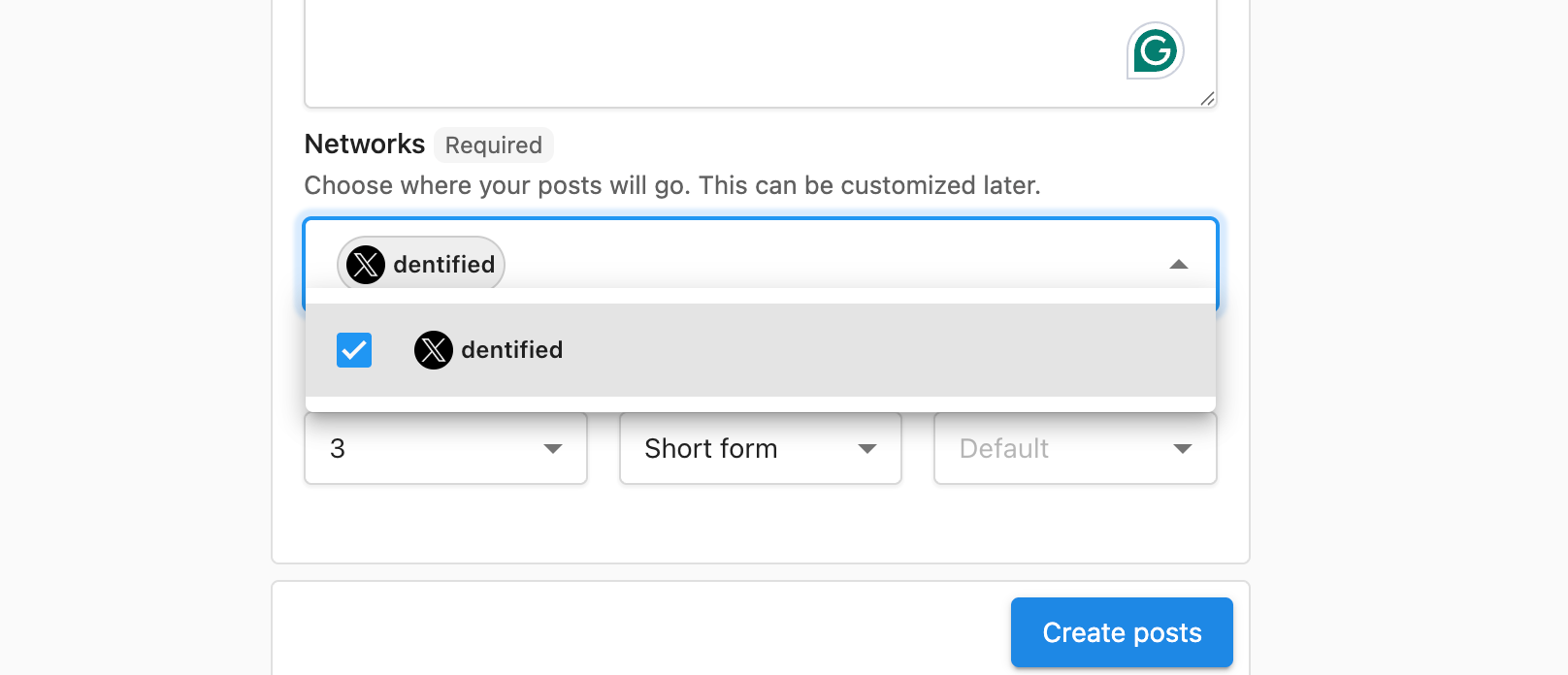Click the Networks field label
Viewport: 1568px width, 675px height.
[365, 145]
